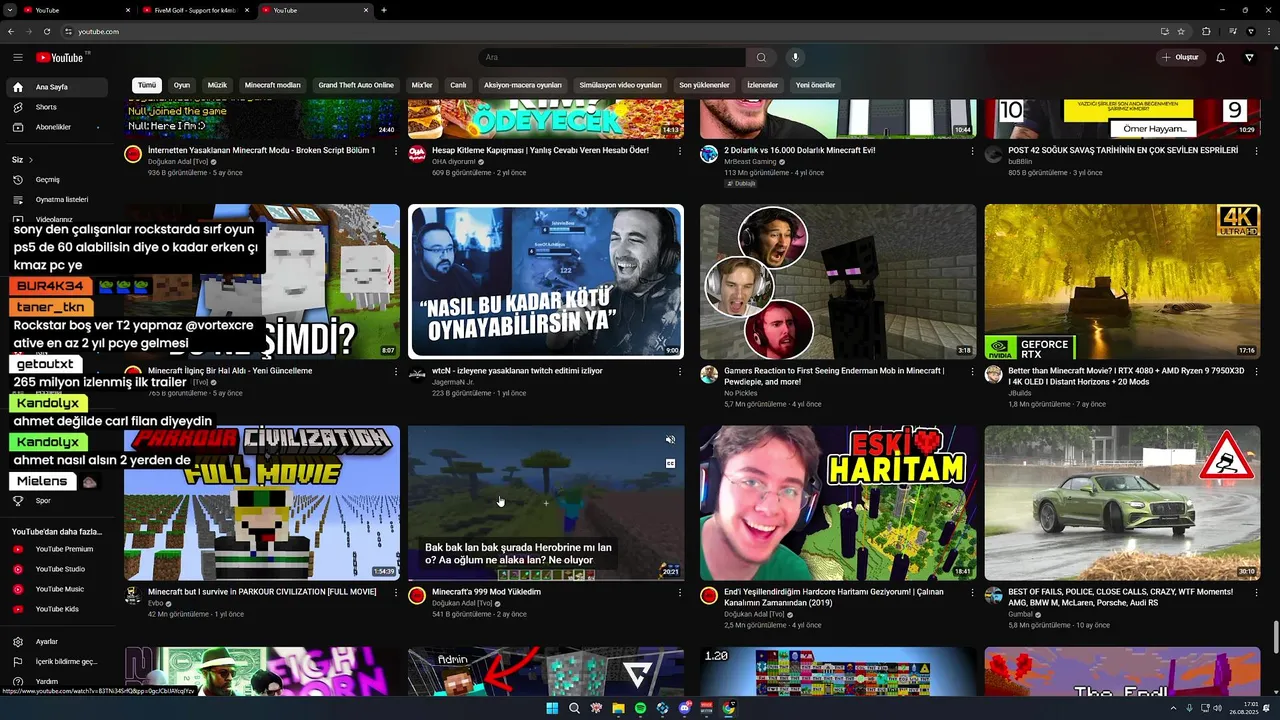Click the YouTube logo
Image resolution: width=1280 pixels, height=720 pixels.
[x=61, y=57]
